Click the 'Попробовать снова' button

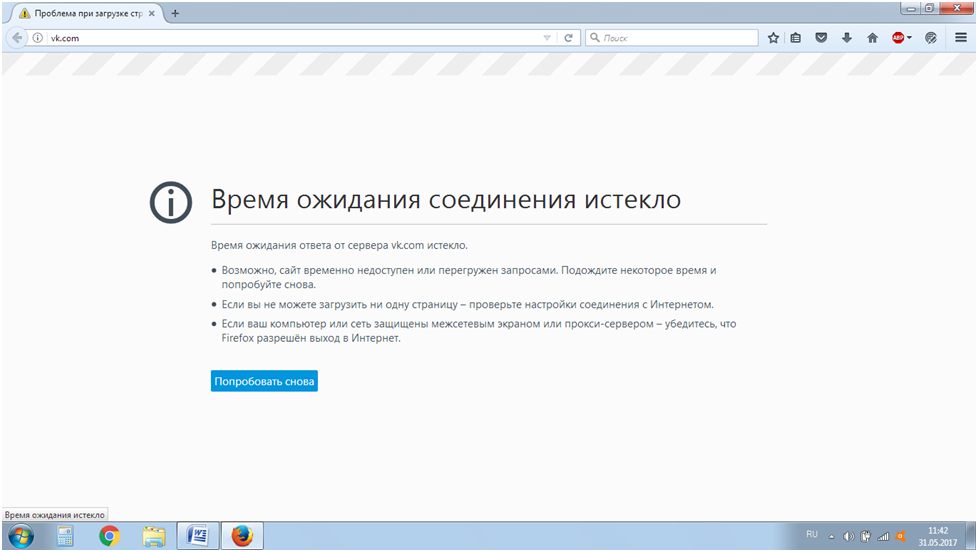[264, 381]
